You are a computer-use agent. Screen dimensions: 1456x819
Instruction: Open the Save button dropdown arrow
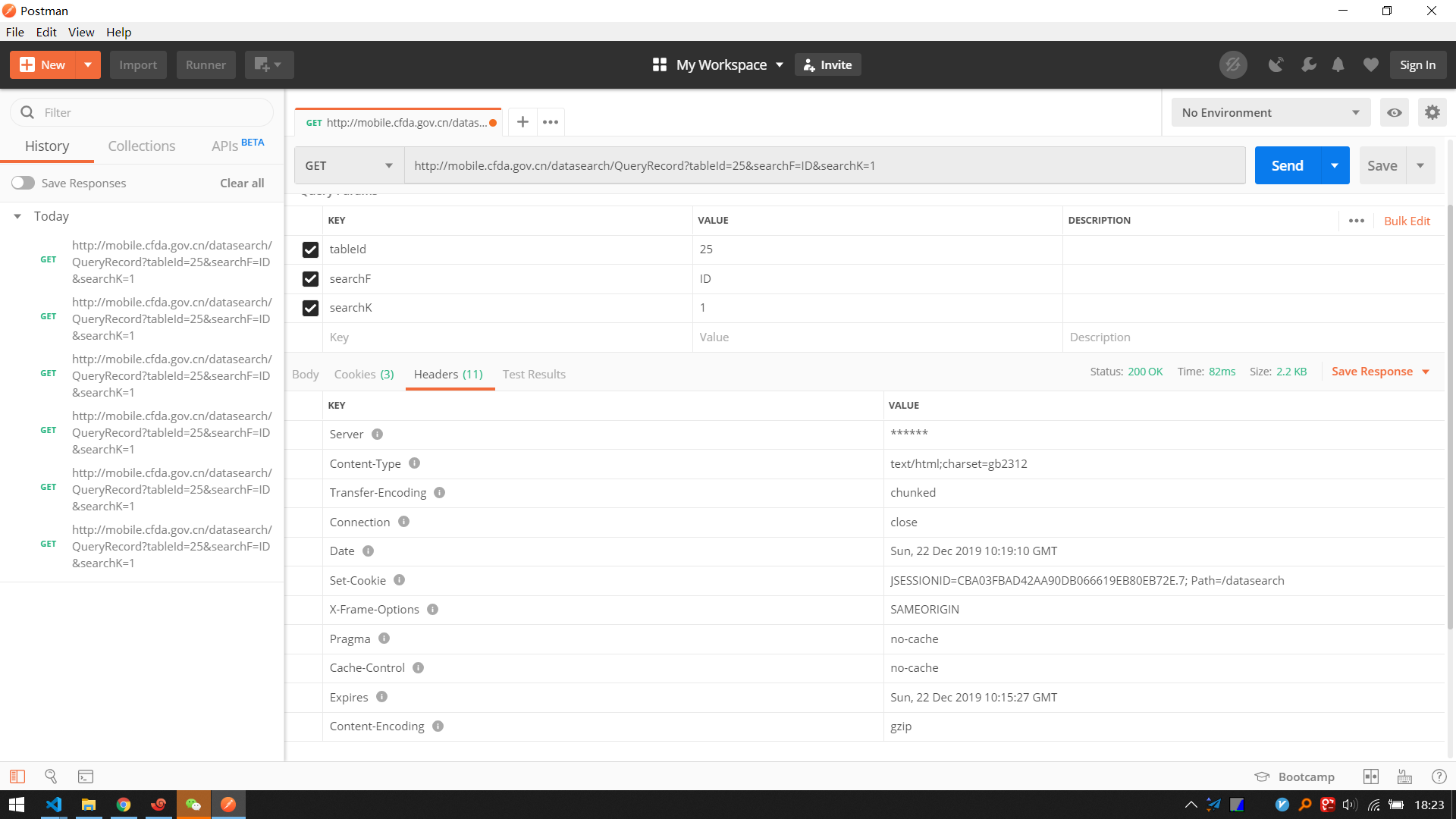[x=1420, y=165]
